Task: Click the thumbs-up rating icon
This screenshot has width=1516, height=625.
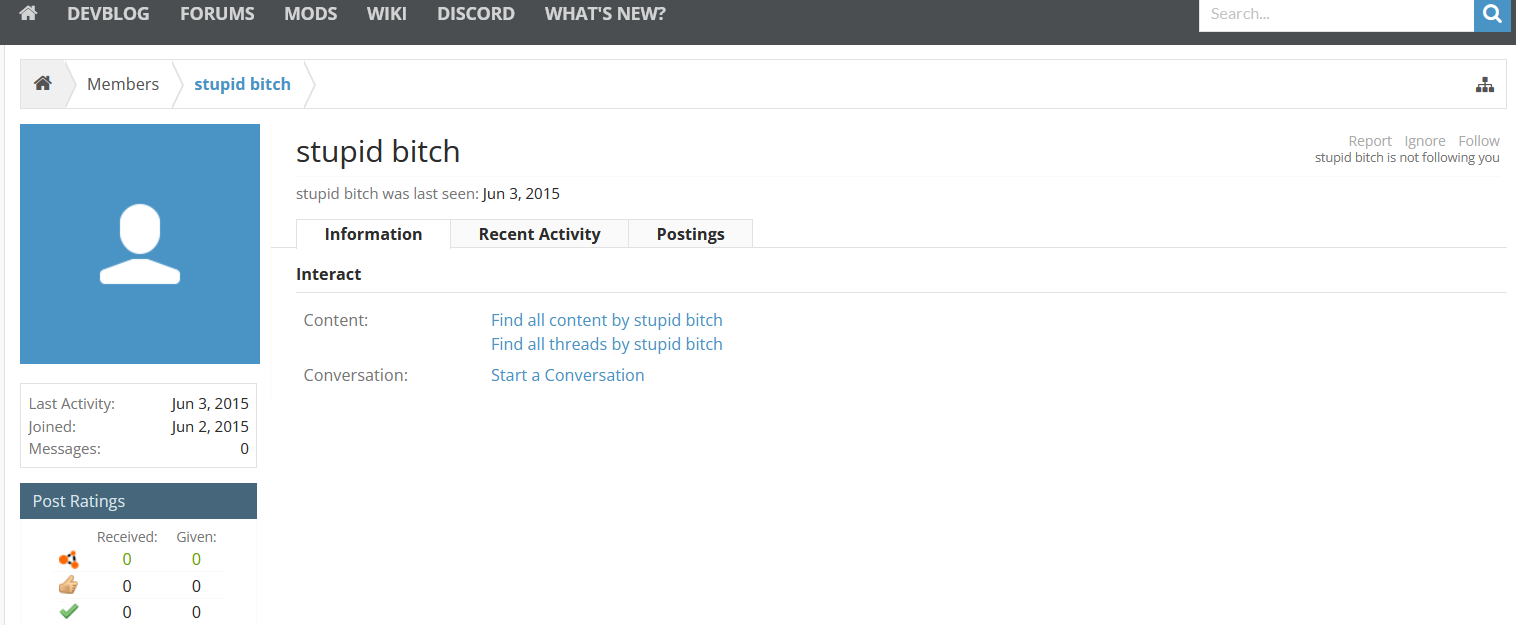Action: coord(68,586)
